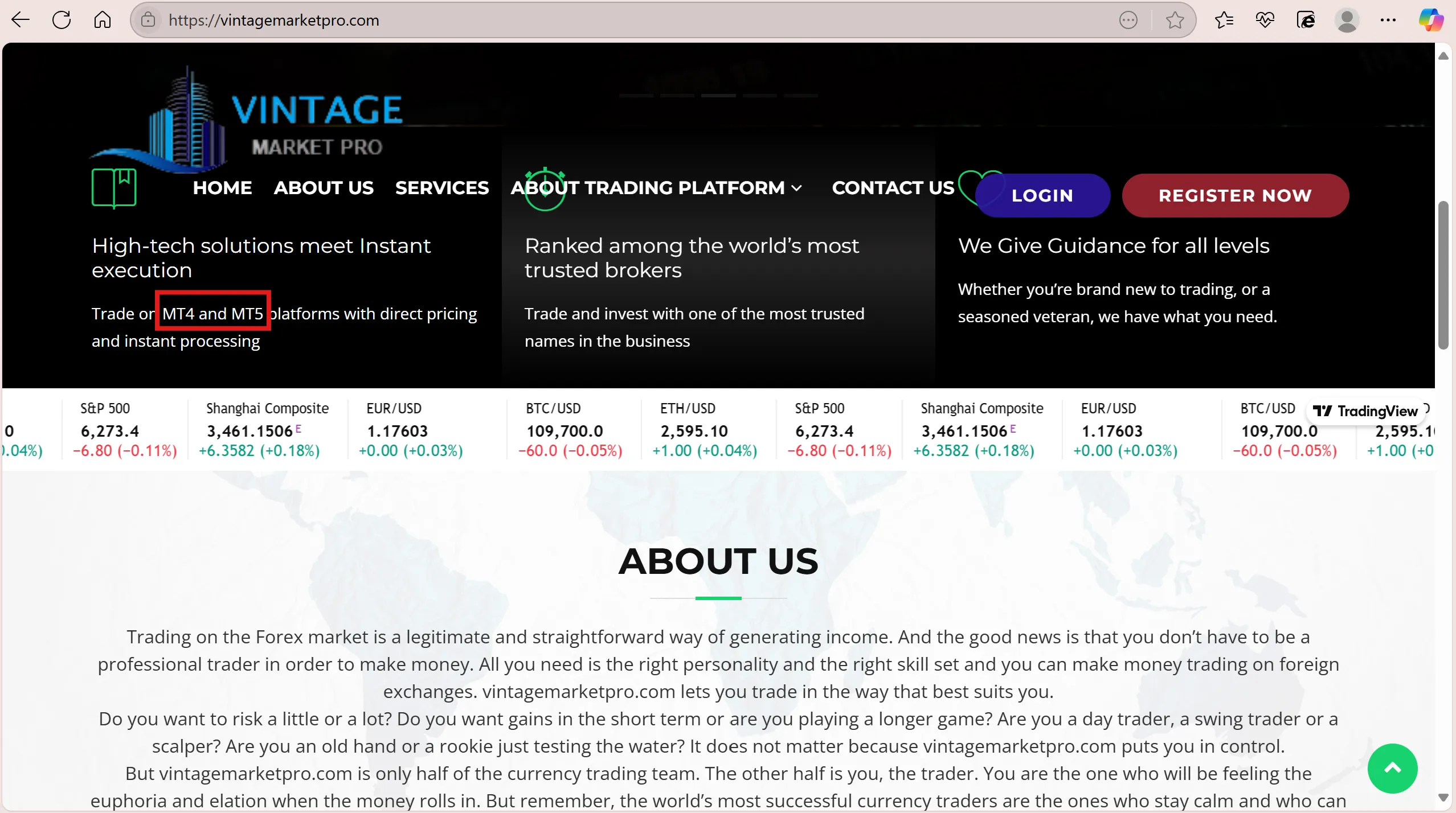
Task: Click the Vintage Market Pro logo
Action: click(x=247, y=120)
